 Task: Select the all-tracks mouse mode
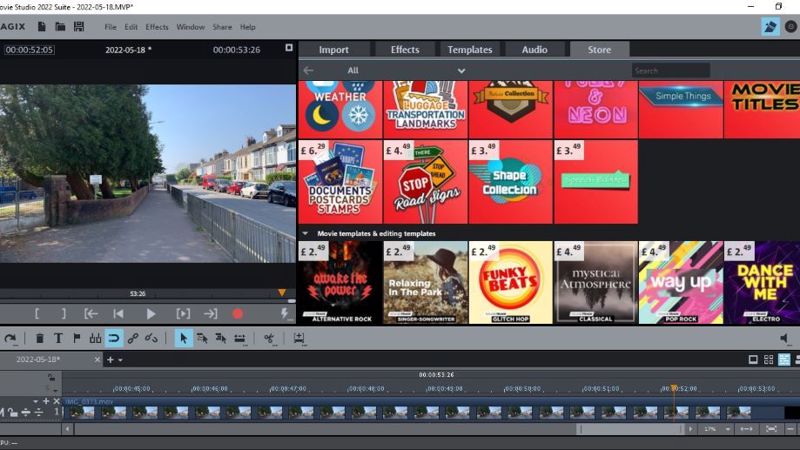pyautogui.click(x=221, y=338)
